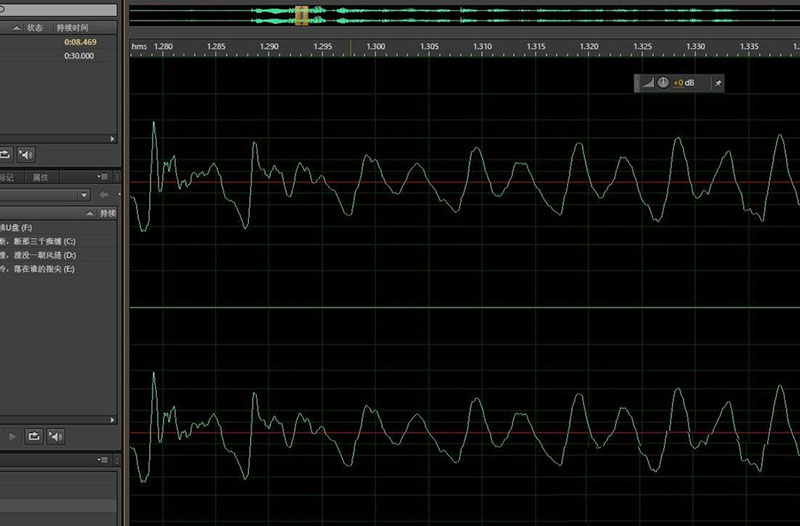Pin the floating volume HUD

(x=717, y=82)
